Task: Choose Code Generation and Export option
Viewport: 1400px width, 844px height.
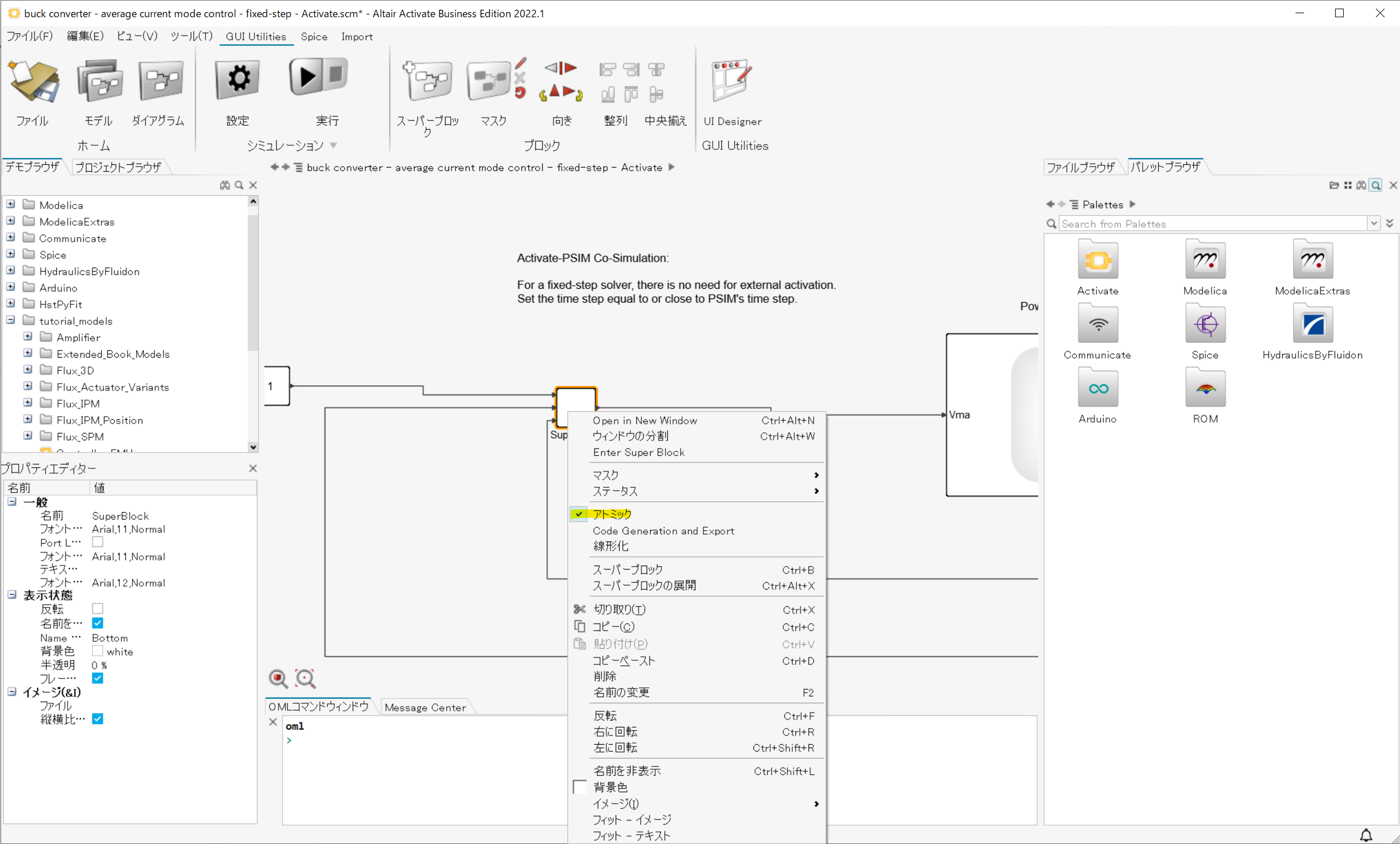Action: point(663,531)
